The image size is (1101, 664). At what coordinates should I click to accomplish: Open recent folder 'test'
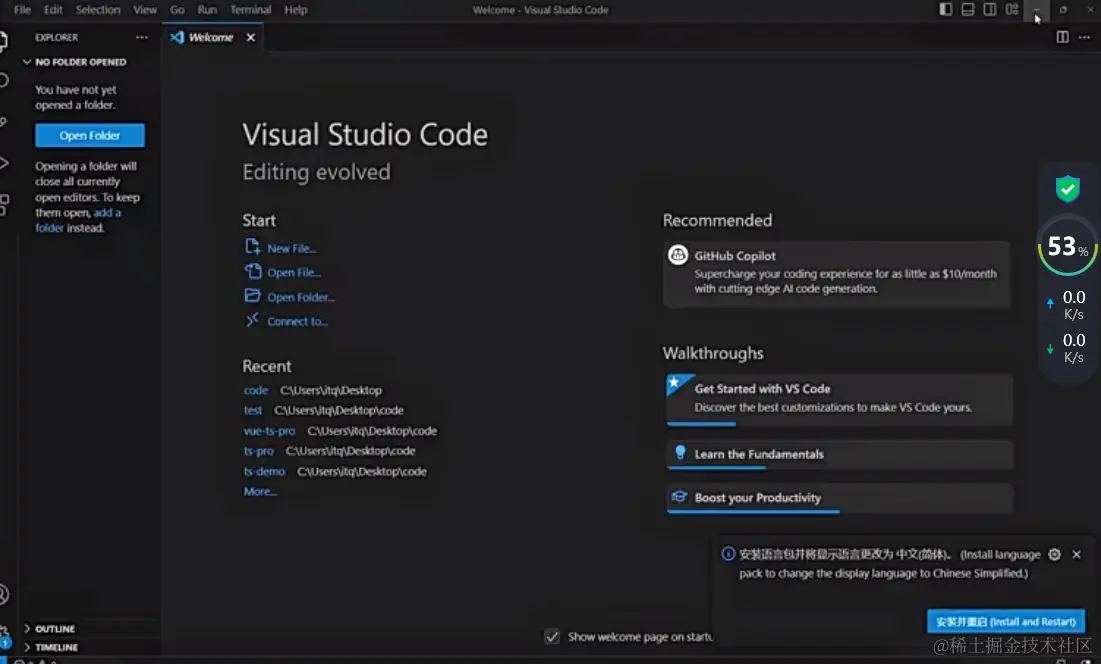click(253, 410)
